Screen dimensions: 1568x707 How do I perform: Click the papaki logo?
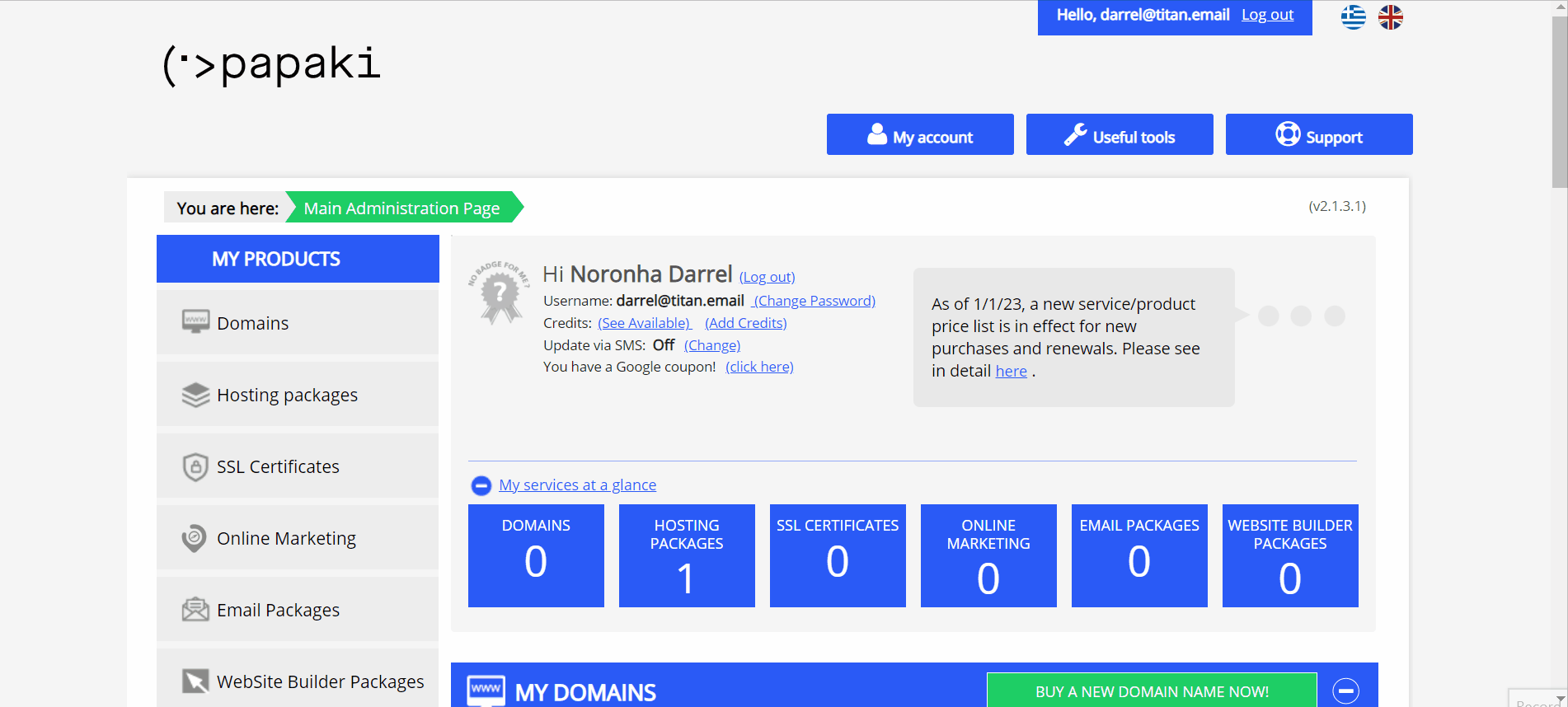tap(272, 65)
